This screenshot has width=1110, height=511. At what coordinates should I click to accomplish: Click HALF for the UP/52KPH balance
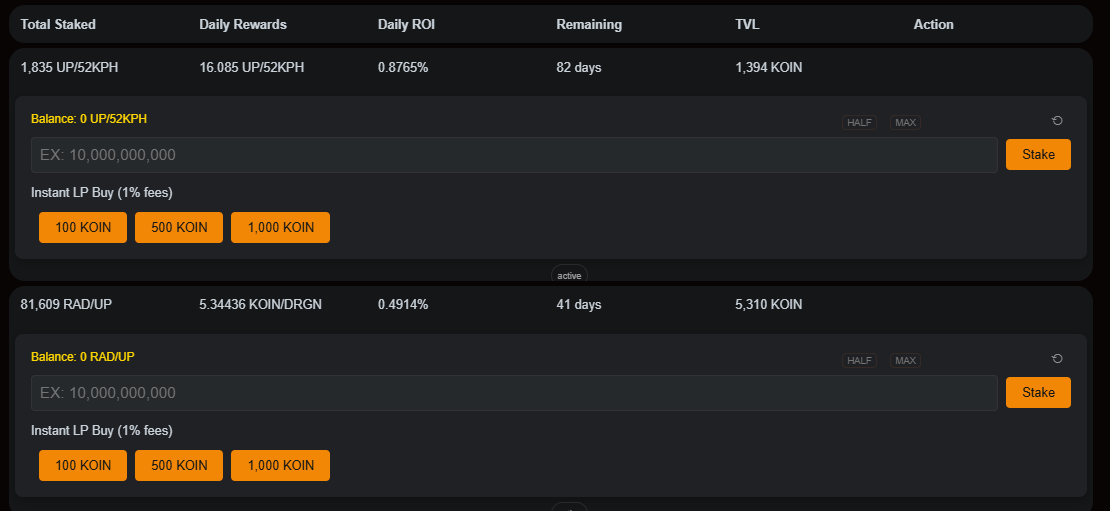[x=859, y=122]
